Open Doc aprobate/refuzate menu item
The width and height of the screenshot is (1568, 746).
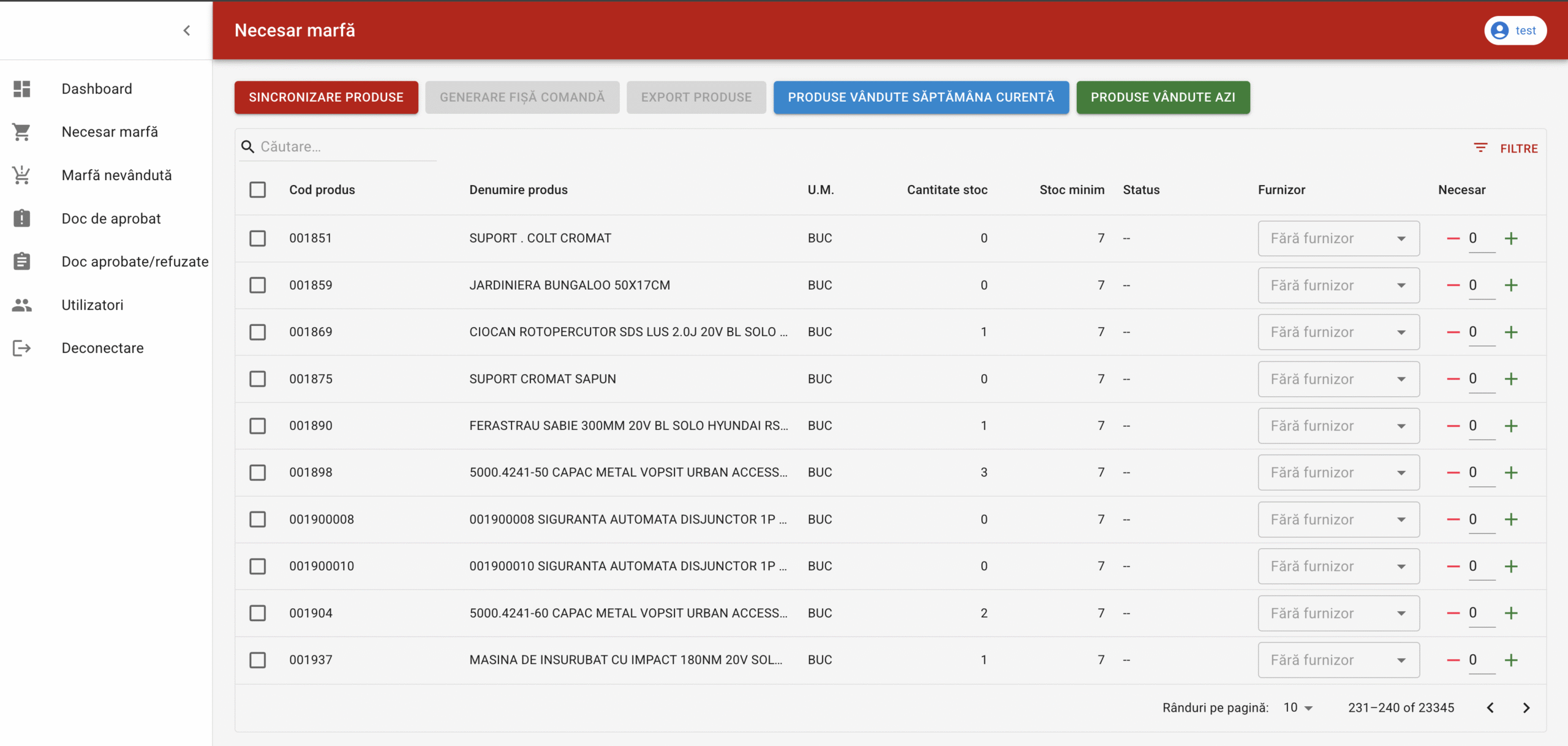tap(135, 262)
